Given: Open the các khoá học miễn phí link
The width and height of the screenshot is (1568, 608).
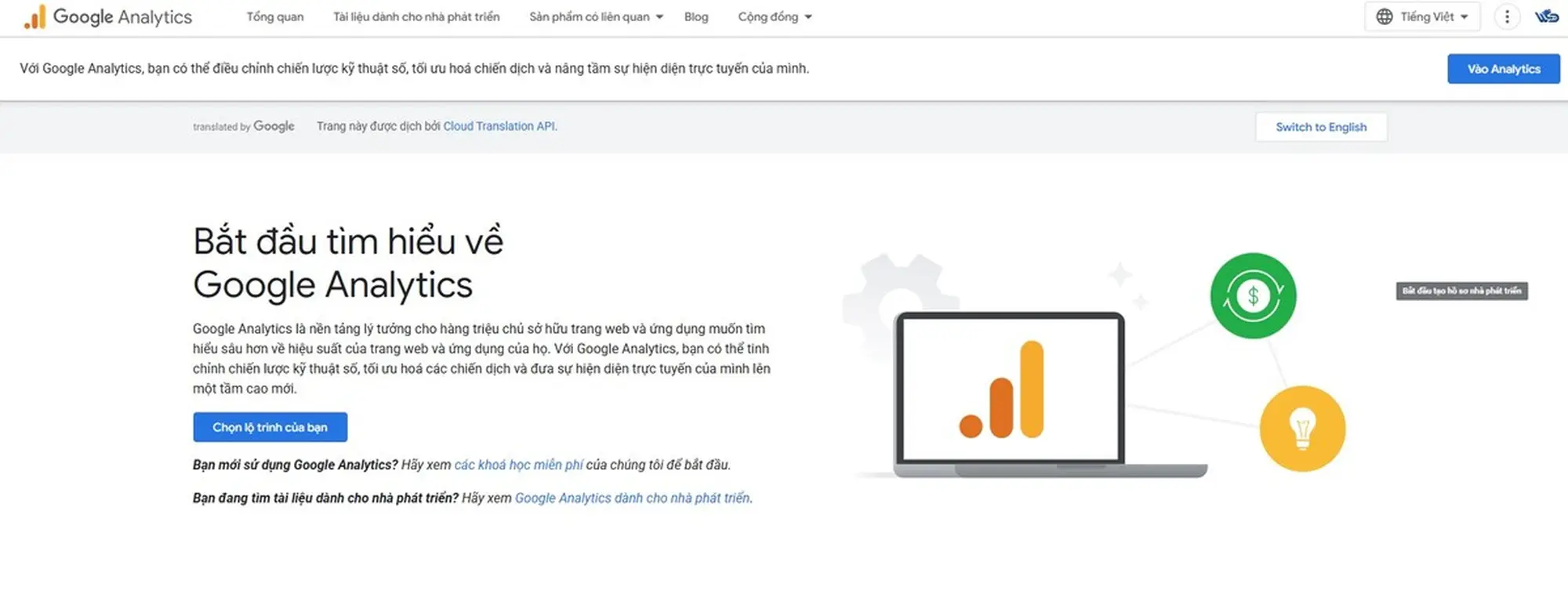Looking at the screenshot, I should coord(518,465).
